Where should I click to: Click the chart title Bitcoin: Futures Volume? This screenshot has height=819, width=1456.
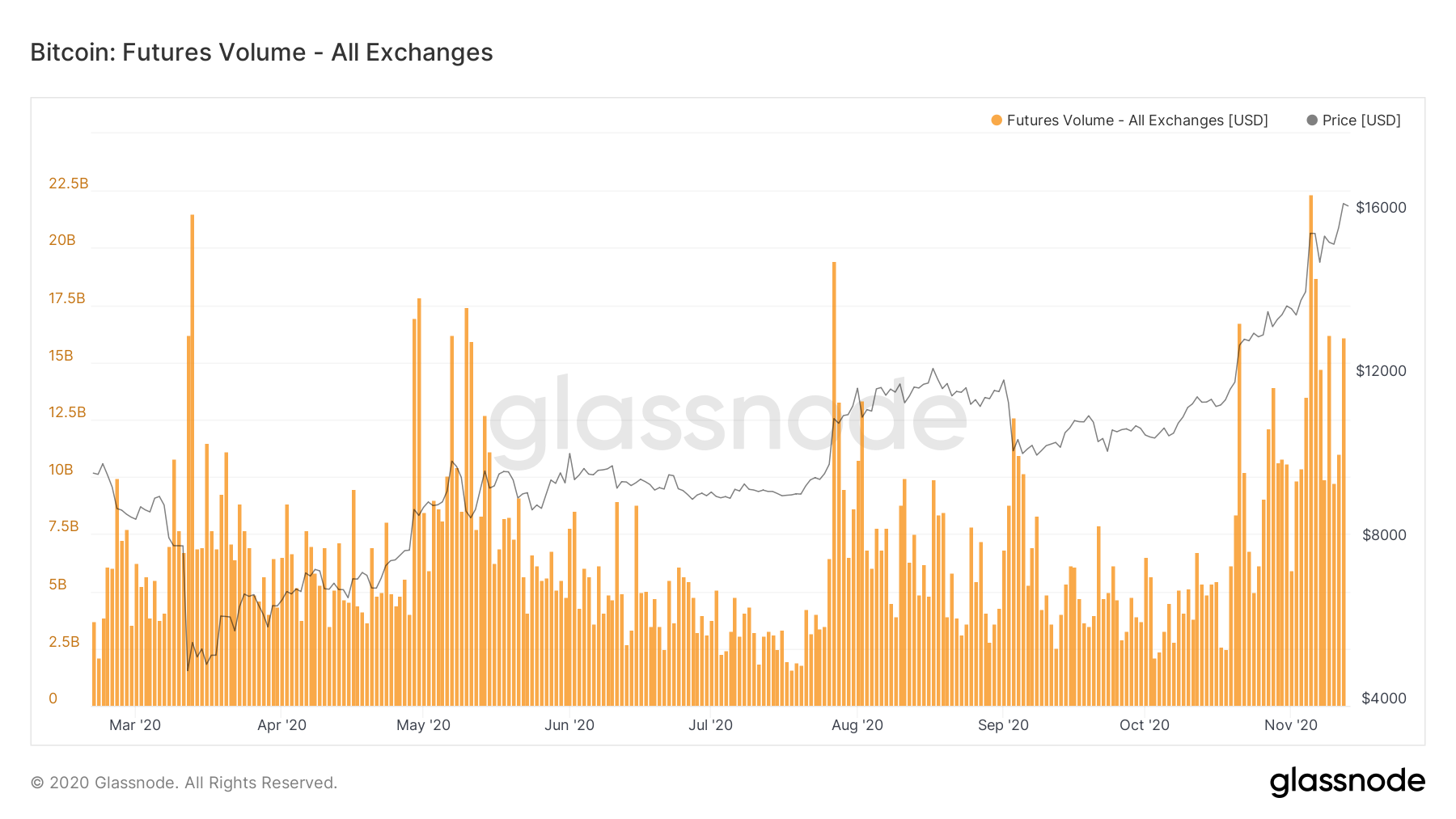pyautogui.click(x=261, y=53)
